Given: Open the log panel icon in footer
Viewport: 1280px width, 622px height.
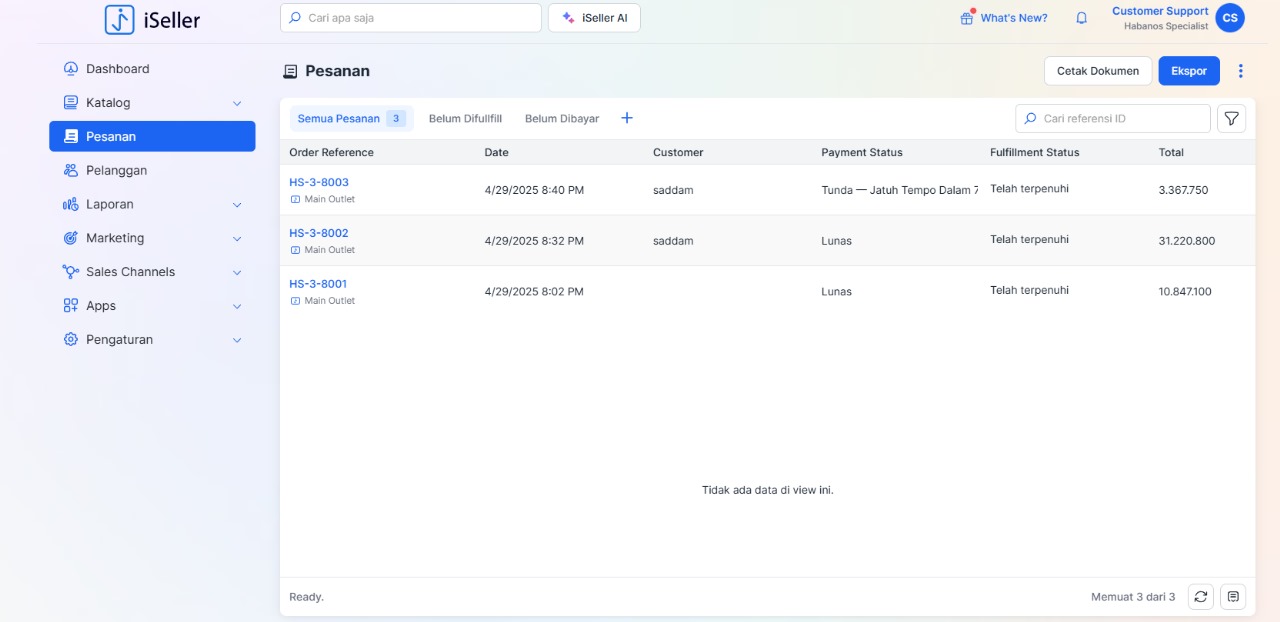Looking at the screenshot, I should point(1233,597).
